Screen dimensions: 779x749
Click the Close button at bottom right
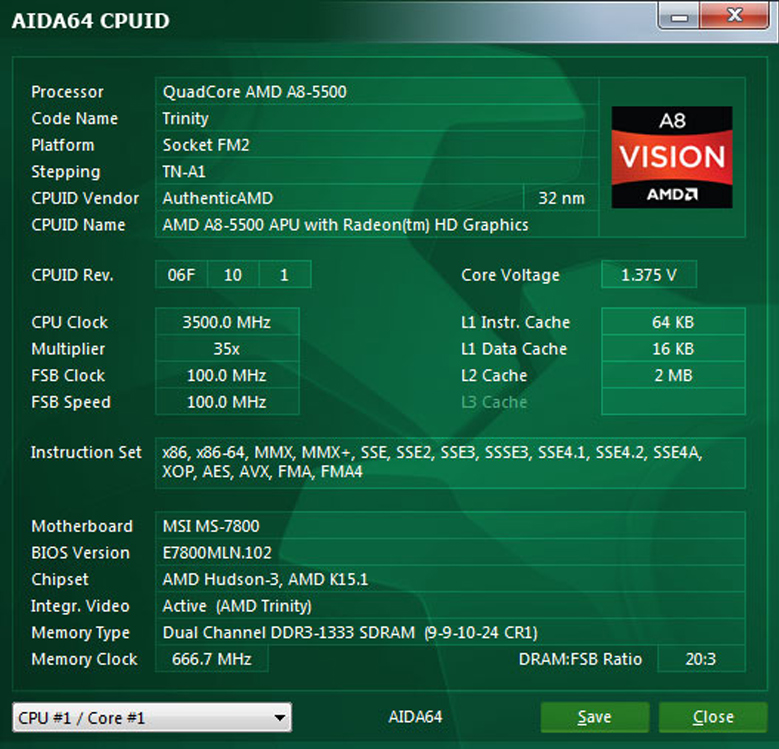[x=713, y=717]
